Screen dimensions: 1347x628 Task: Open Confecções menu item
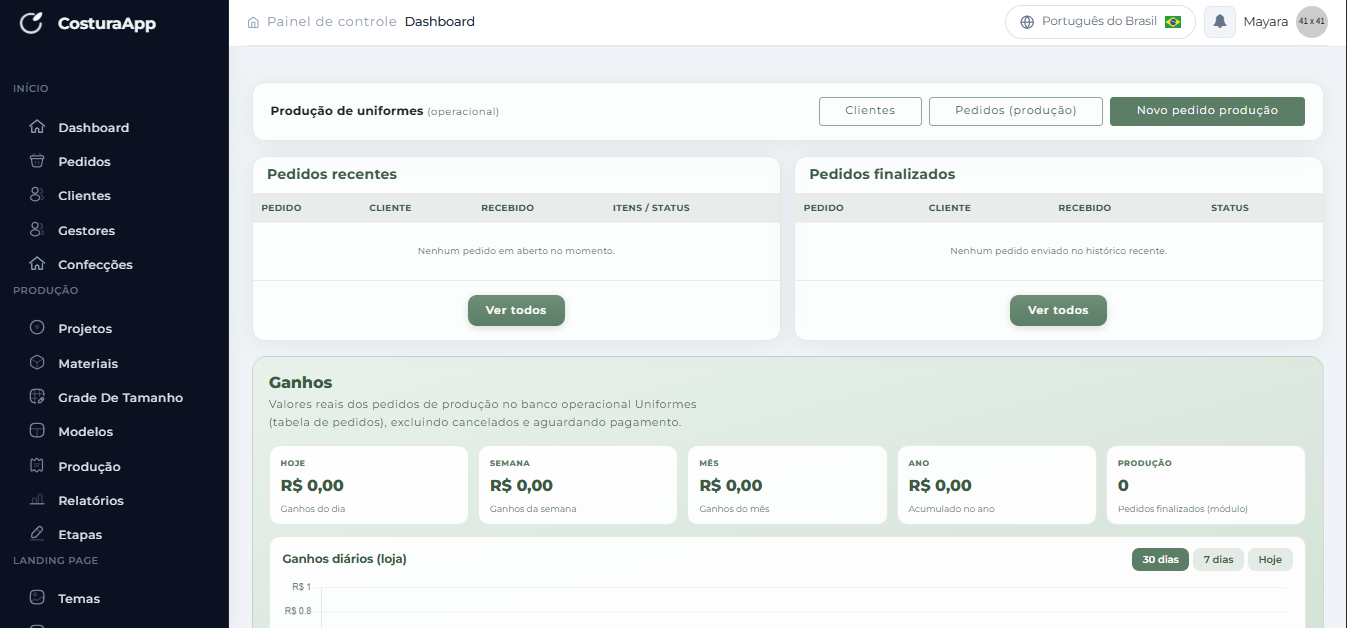click(x=95, y=265)
